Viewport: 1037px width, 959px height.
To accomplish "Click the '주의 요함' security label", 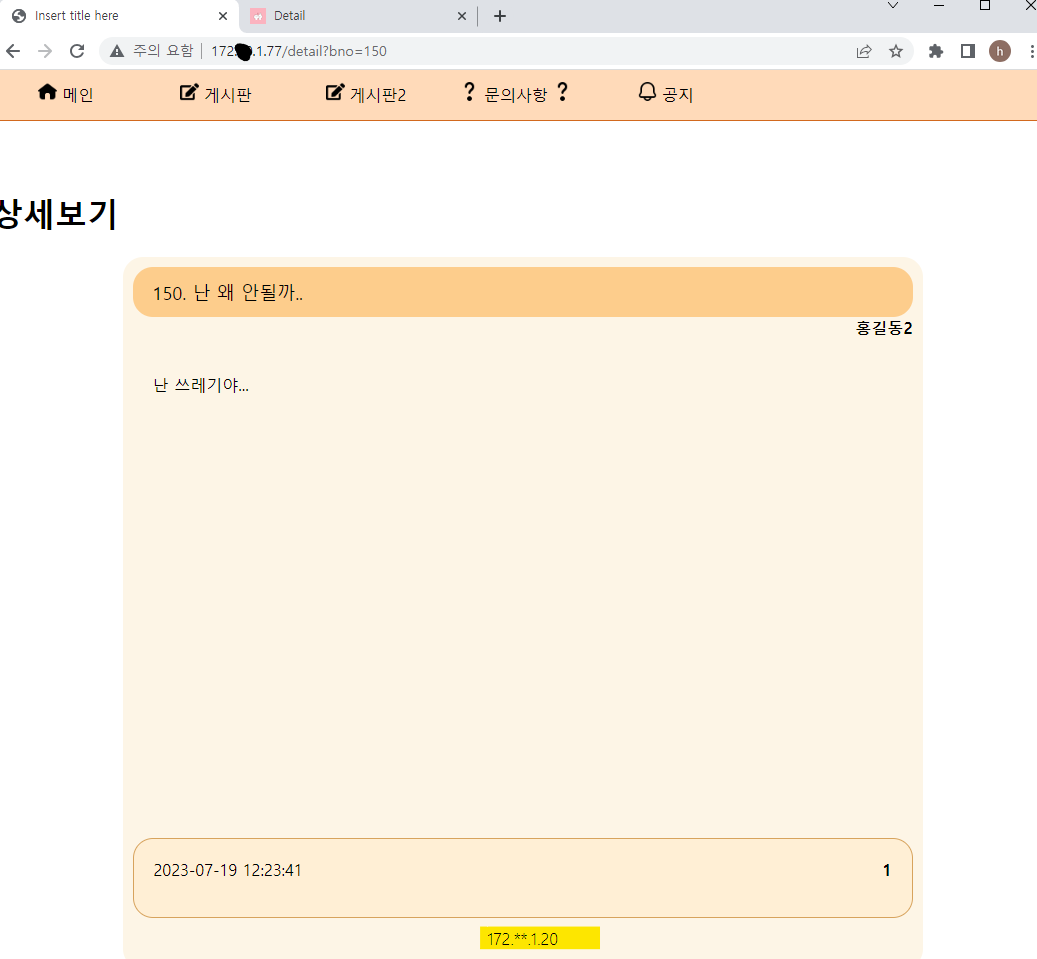I will 163,51.
